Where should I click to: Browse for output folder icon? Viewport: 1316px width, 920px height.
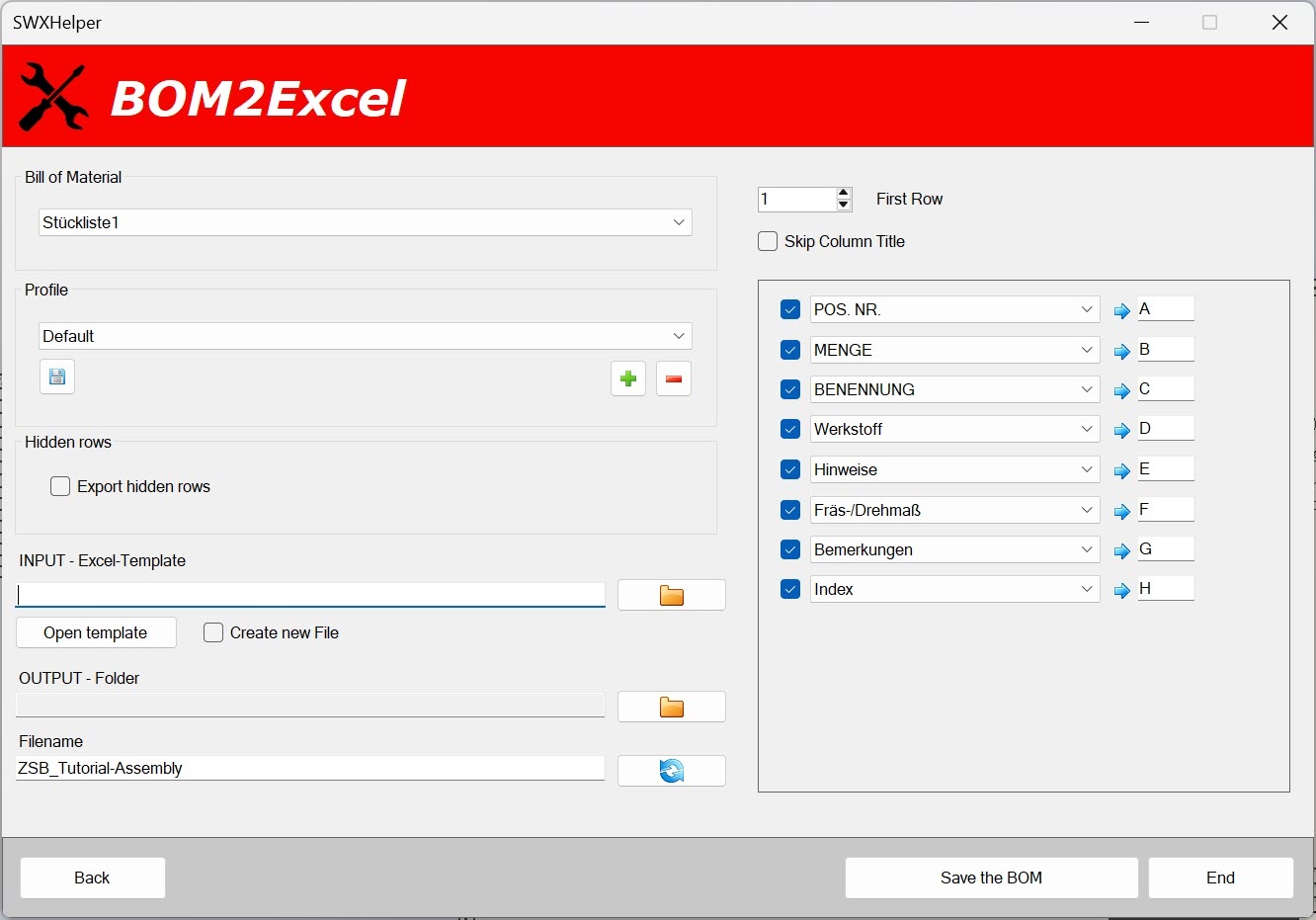[672, 707]
